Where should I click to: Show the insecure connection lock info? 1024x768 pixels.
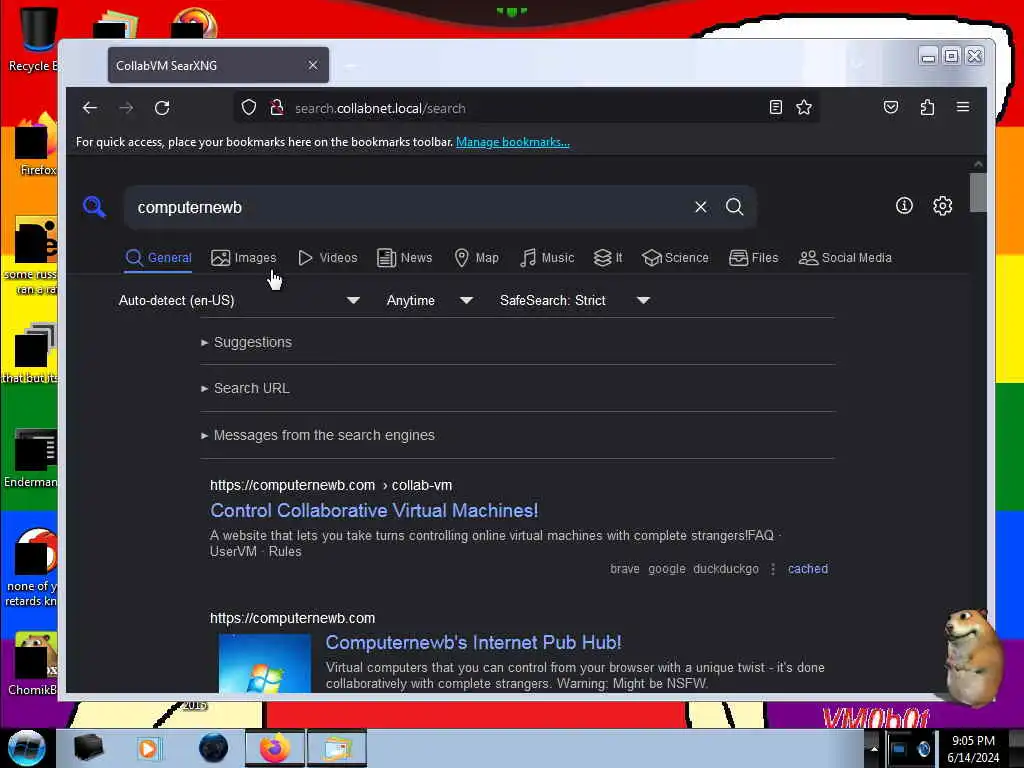tap(277, 108)
